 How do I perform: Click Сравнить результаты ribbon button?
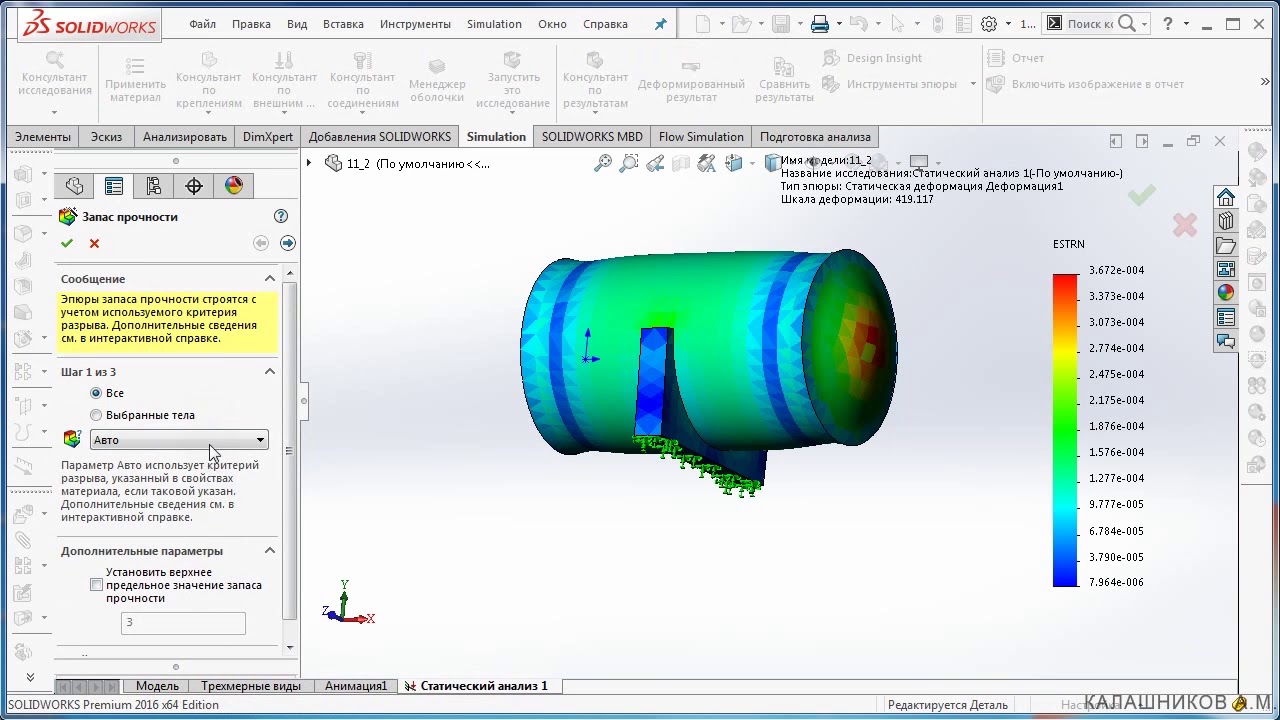(784, 78)
